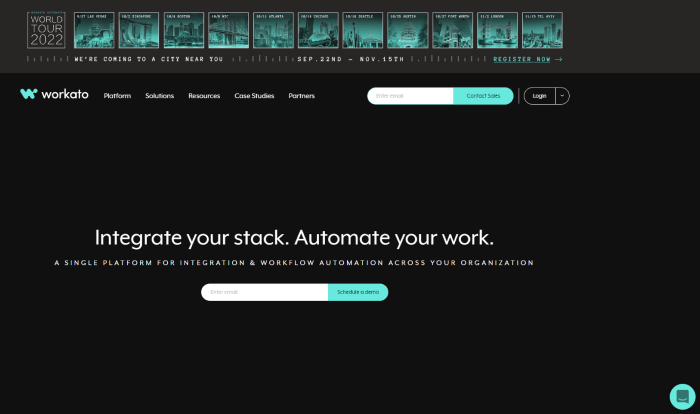Image resolution: width=700 pixels, height=414 pixels.
Task: Click the 'Sep.22nd – Nov.15th' date text
Action: coord(350,59)
